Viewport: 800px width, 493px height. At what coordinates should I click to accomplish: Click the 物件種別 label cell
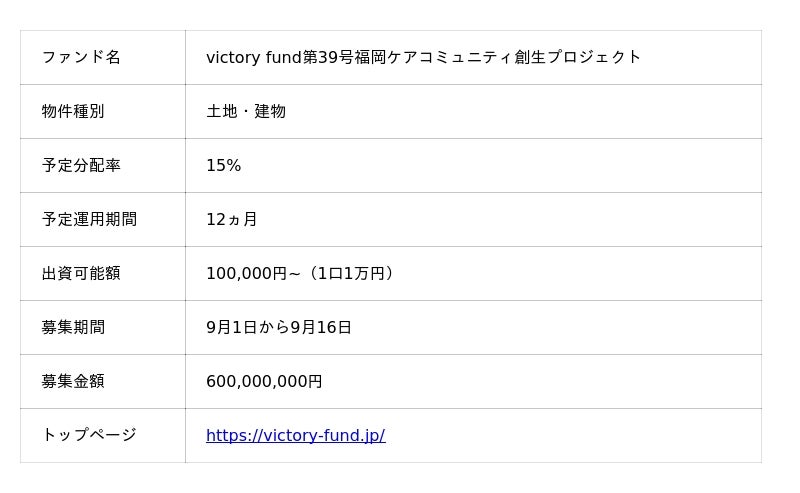(73, 111)
